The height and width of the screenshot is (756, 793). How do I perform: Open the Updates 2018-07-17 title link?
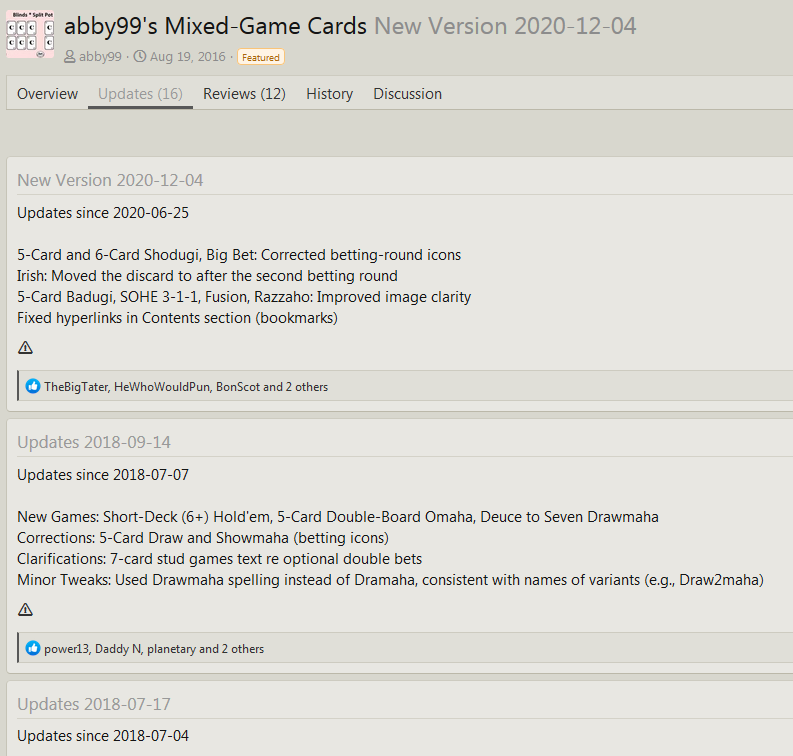94,704
